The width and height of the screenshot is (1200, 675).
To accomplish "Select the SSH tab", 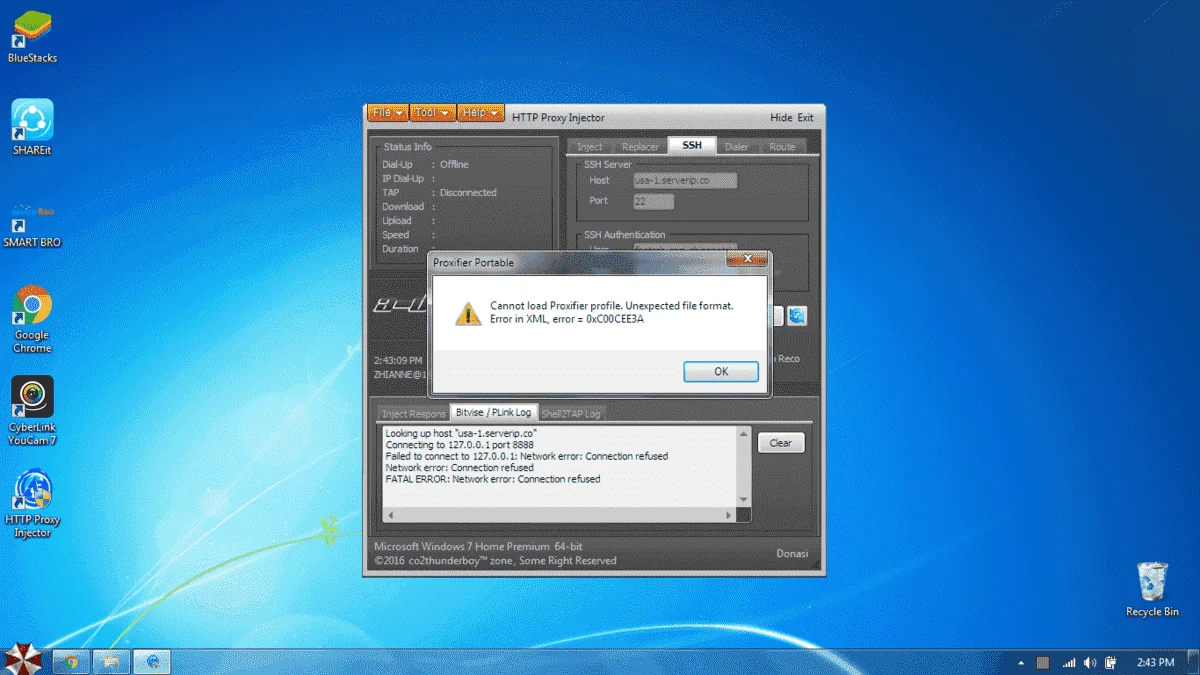I will 692,146.
